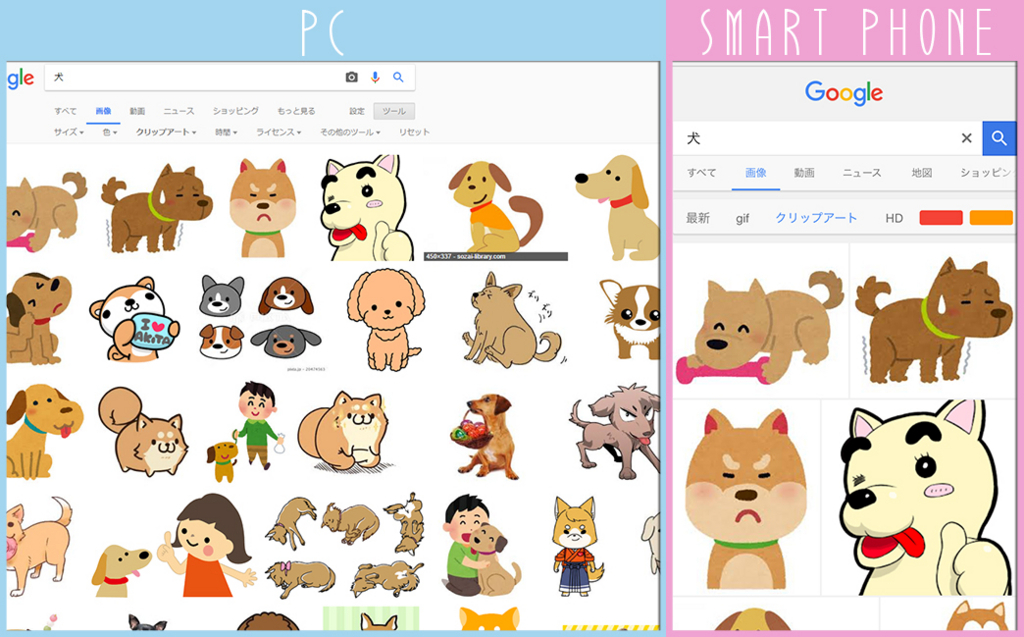Select the PC すべて tab
The width and height of the screenshot is (1024, 637).
click(65, 111)
